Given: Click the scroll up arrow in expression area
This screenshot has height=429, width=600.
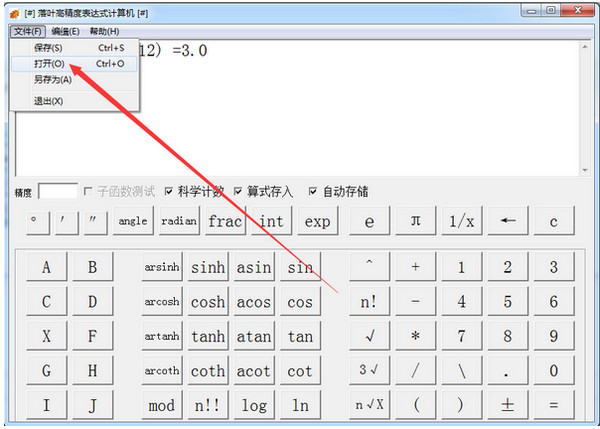Looking at the screenshot, I should [x=585, y=47].
